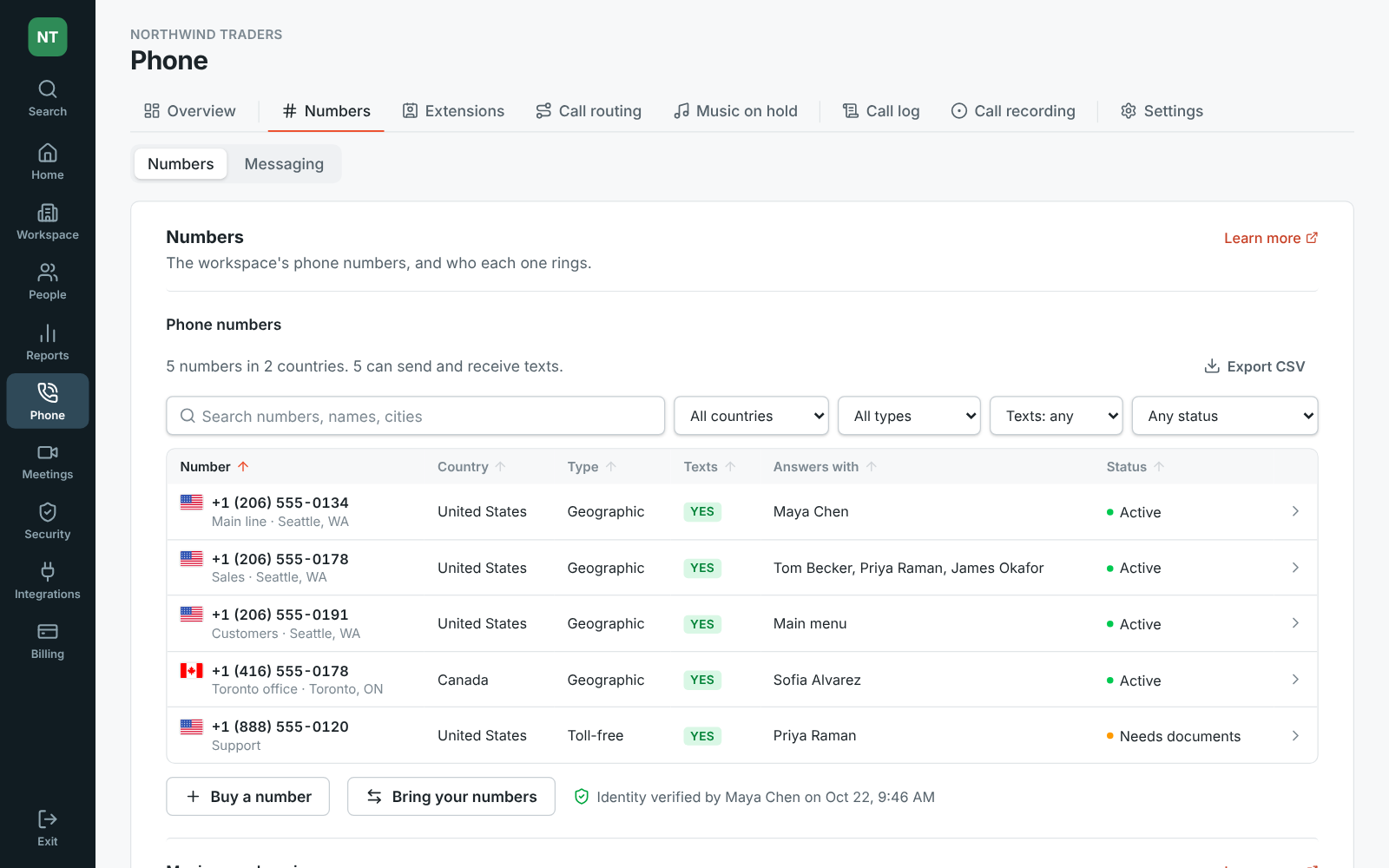The image size is (1389, 868).
Task: Open People section in sidebar
Action: point(47,282)
